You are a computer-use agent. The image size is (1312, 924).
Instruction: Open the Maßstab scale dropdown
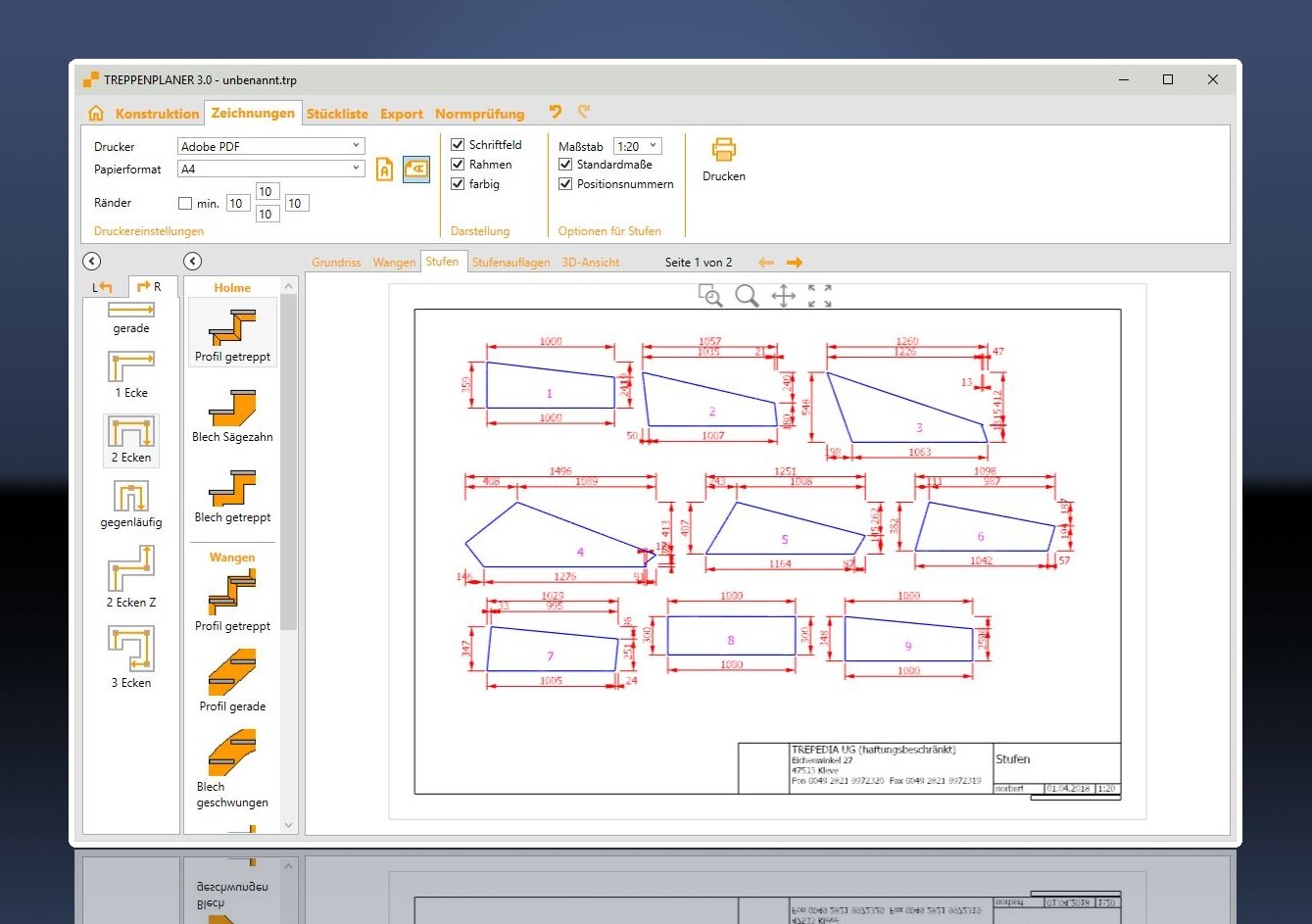coord(638,146)
